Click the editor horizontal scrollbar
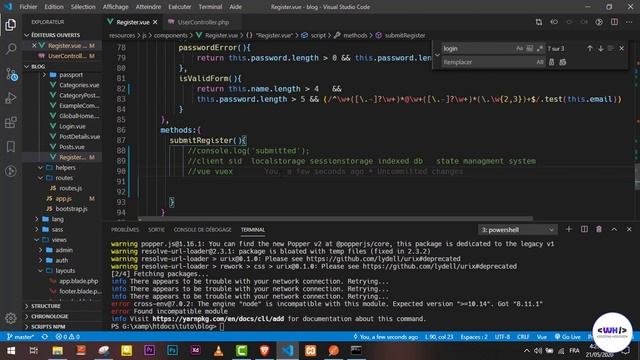 [335, 219]
